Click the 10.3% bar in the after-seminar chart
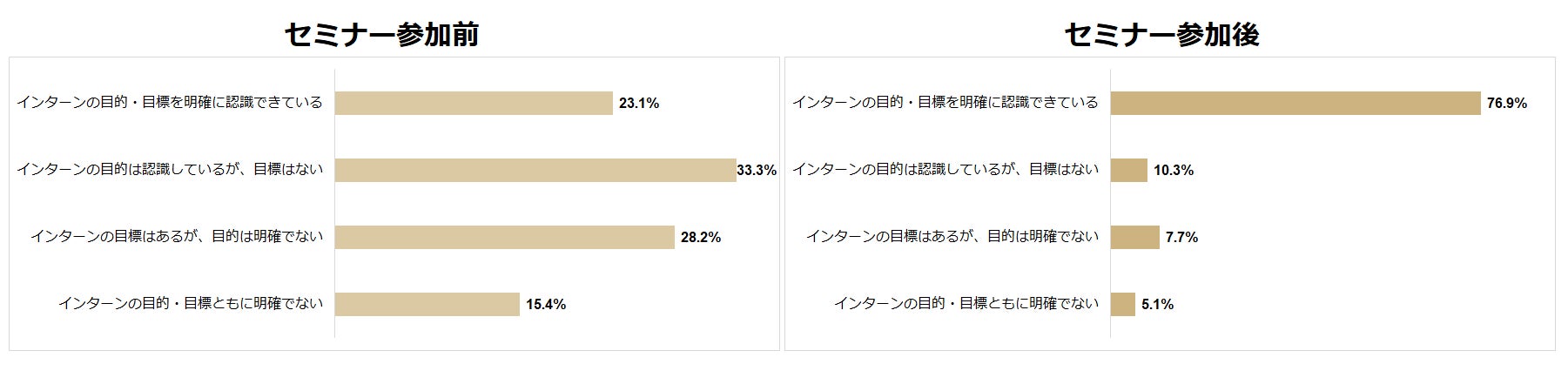 pos(1128,171)
